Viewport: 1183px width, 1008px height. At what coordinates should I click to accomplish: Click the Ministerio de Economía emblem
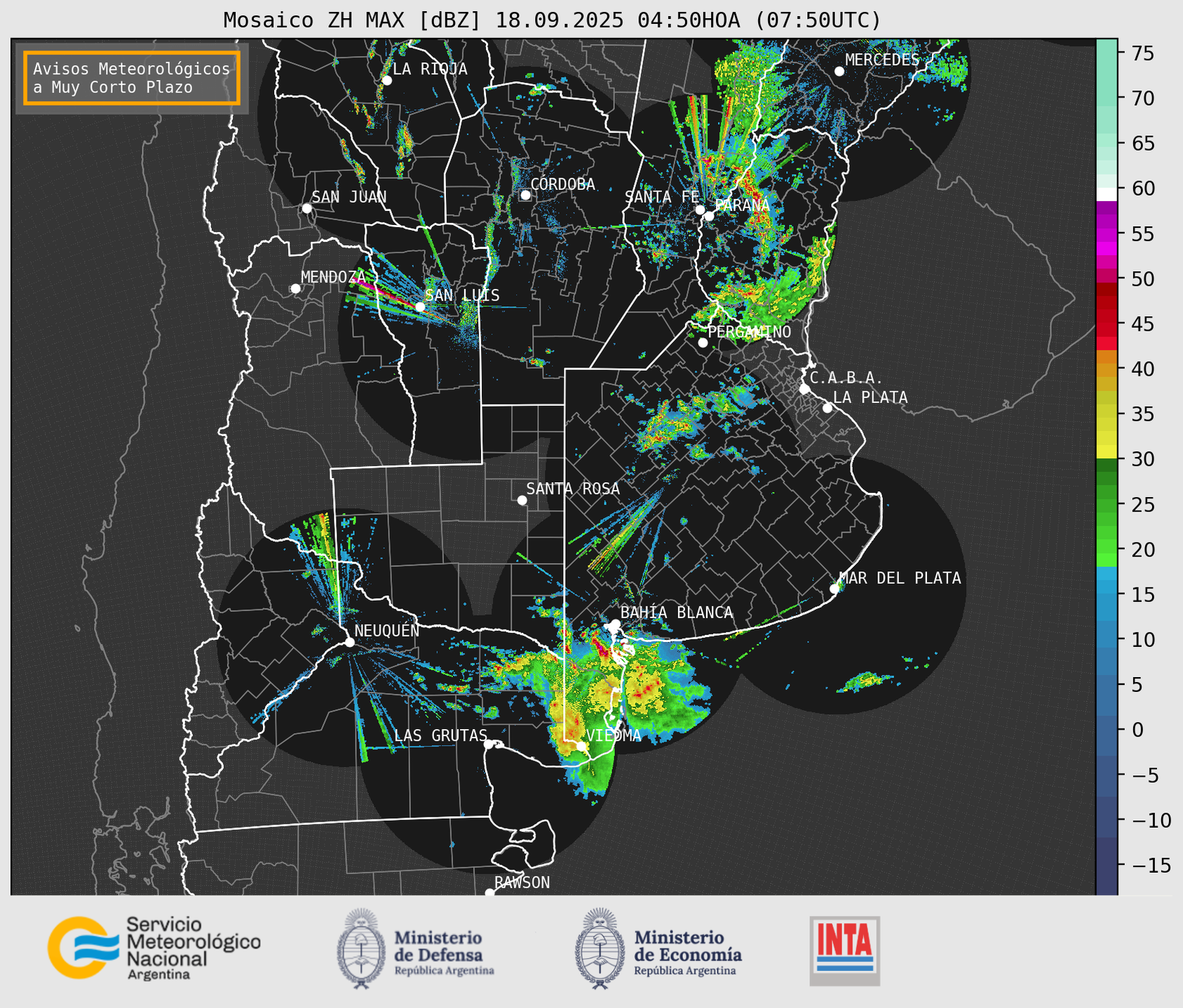point(600,948)
